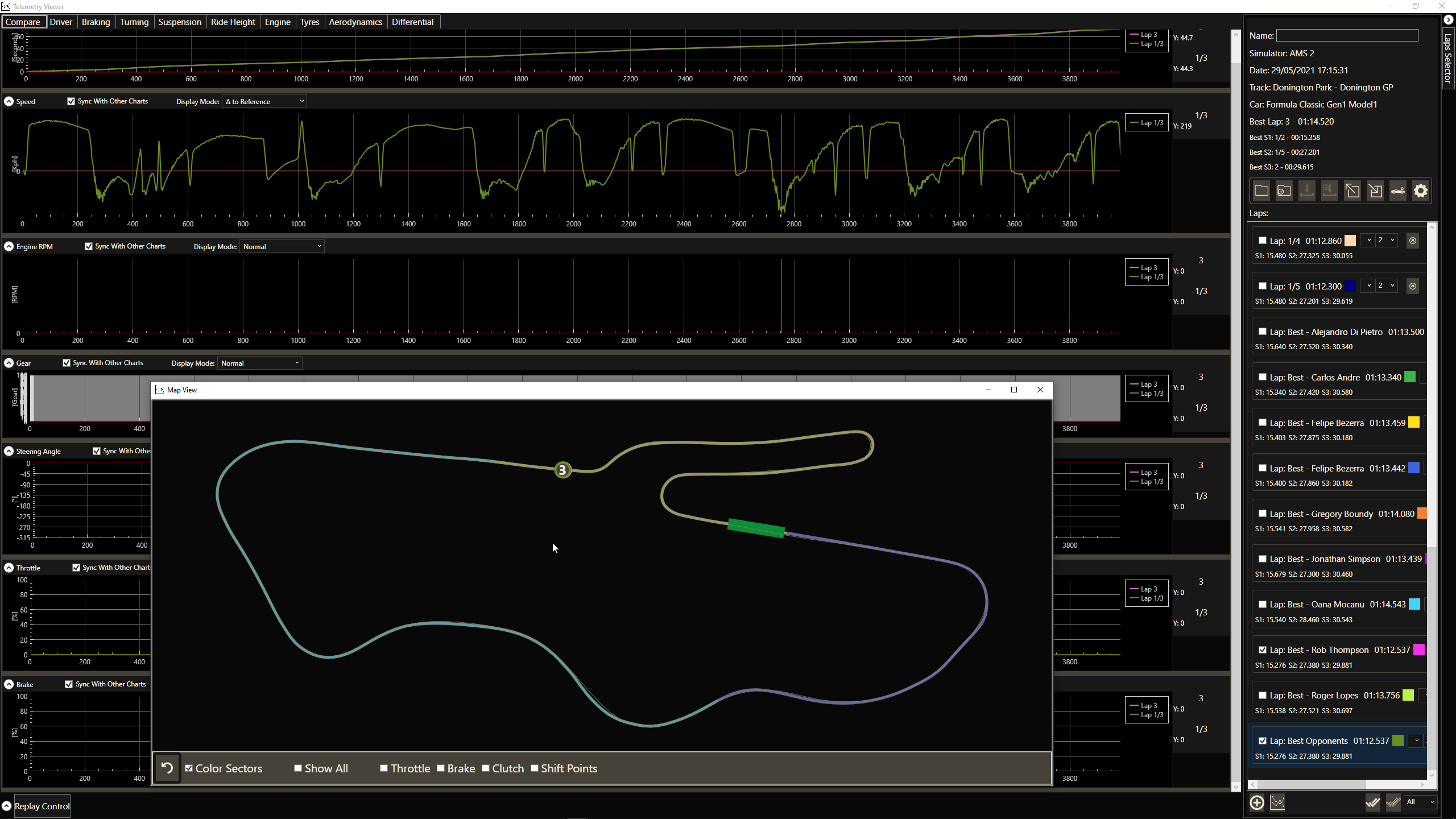1456x819 pixels.
Task: Open the Engine RPM Display Mode dropdown
Action: (282, 246)
